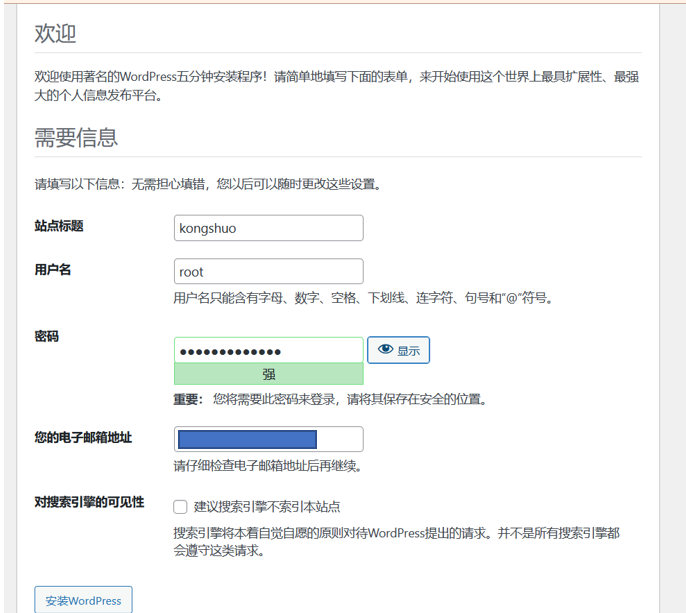The image size is (686, 613).
Task: Click the 密码 label
Action: (x=46, y=336)
